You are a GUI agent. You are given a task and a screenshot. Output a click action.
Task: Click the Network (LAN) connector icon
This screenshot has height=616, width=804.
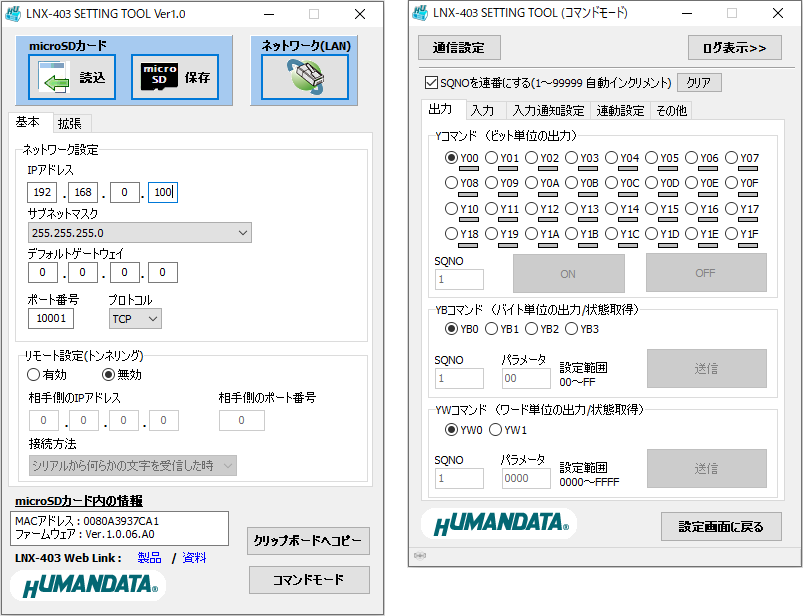point(305,78)
